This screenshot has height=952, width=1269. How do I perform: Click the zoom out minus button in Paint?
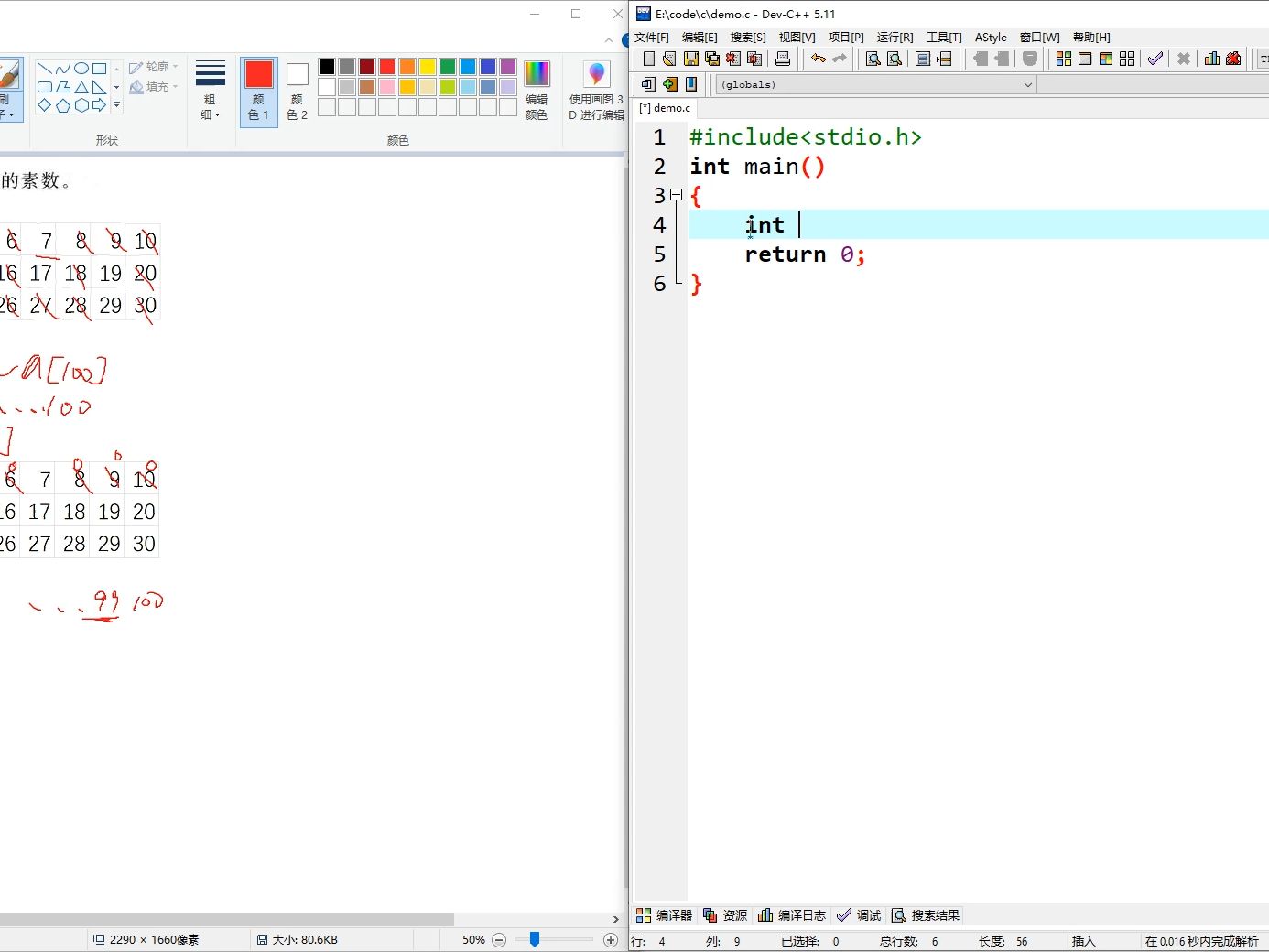click(x=499, y=940)
